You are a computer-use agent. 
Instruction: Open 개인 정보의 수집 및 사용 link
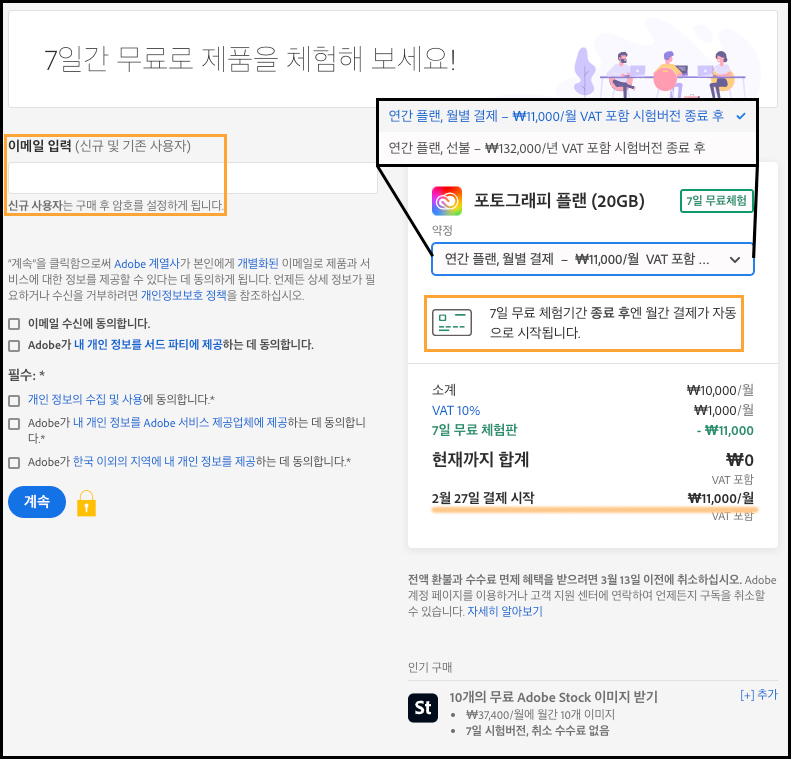coord(85,399)
